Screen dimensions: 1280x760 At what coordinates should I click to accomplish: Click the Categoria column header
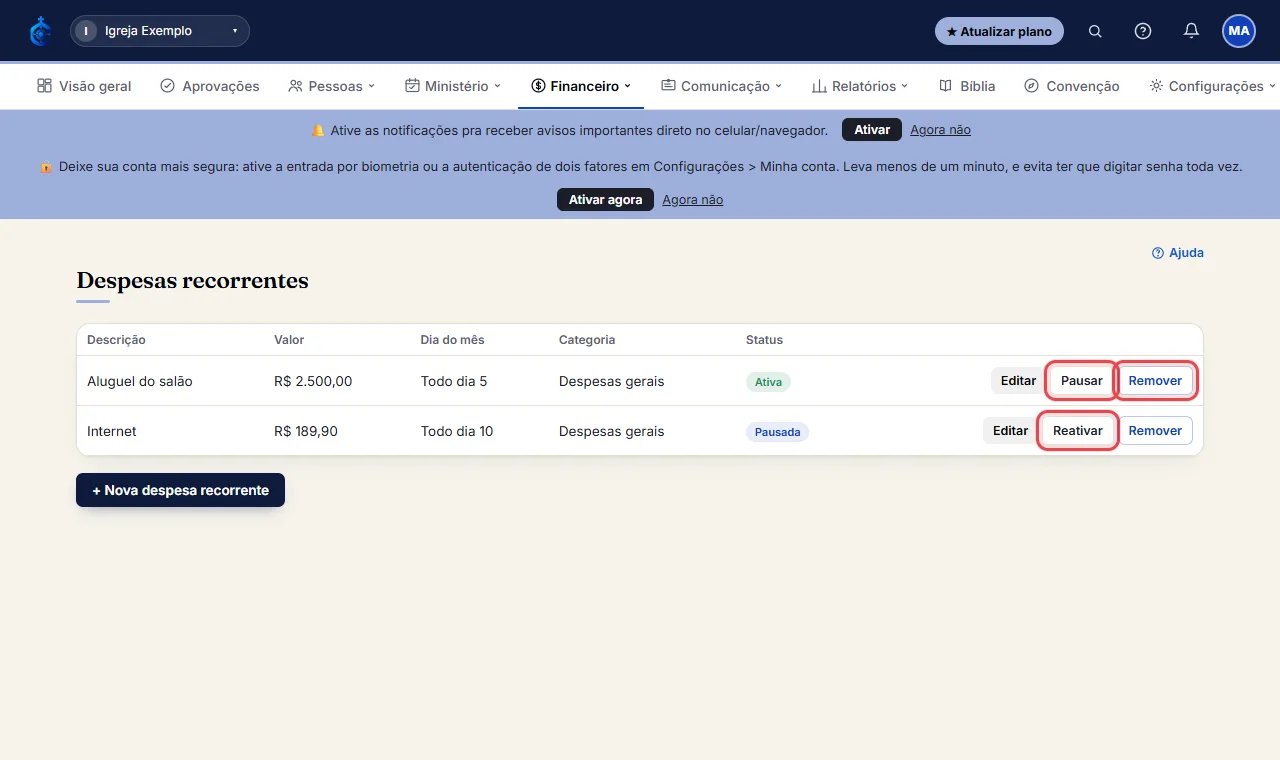[x=587, y=340]
